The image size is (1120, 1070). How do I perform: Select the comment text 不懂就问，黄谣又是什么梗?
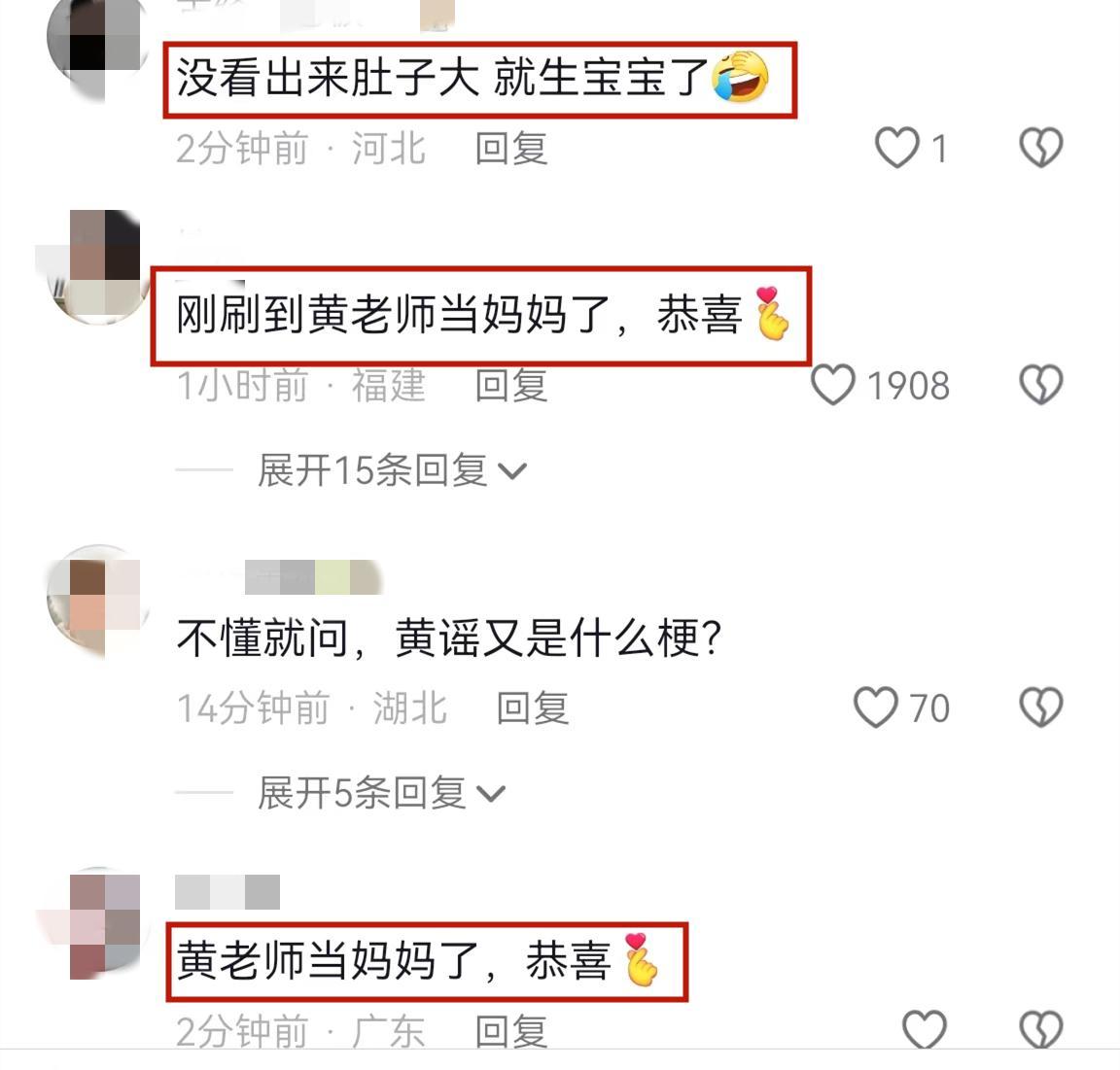coord(448,638)
